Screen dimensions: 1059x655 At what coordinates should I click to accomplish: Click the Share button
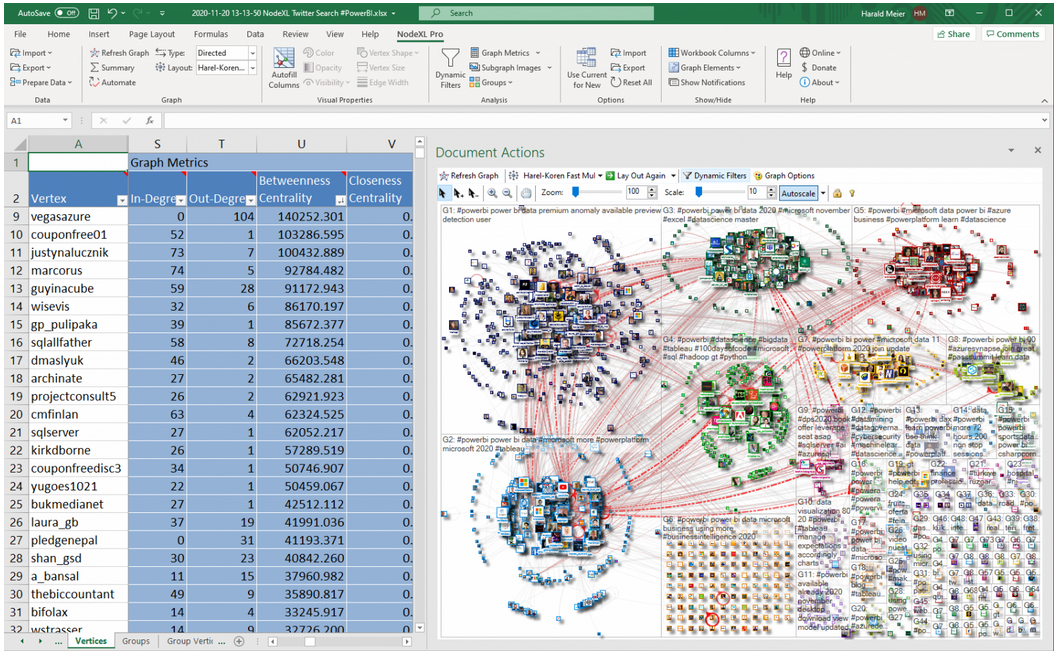pos(953,34)
